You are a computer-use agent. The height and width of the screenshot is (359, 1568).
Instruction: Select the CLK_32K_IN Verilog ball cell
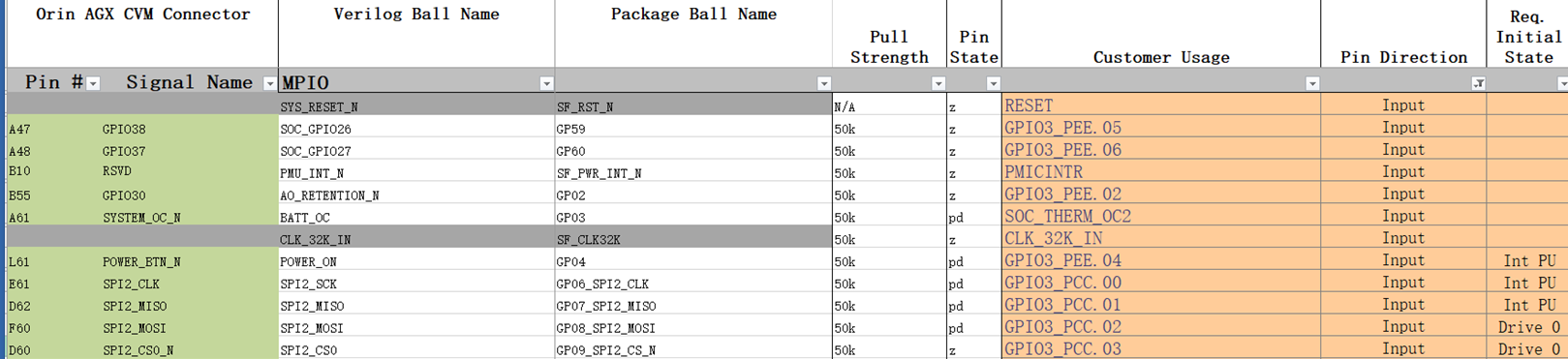(x=416, y=238)
